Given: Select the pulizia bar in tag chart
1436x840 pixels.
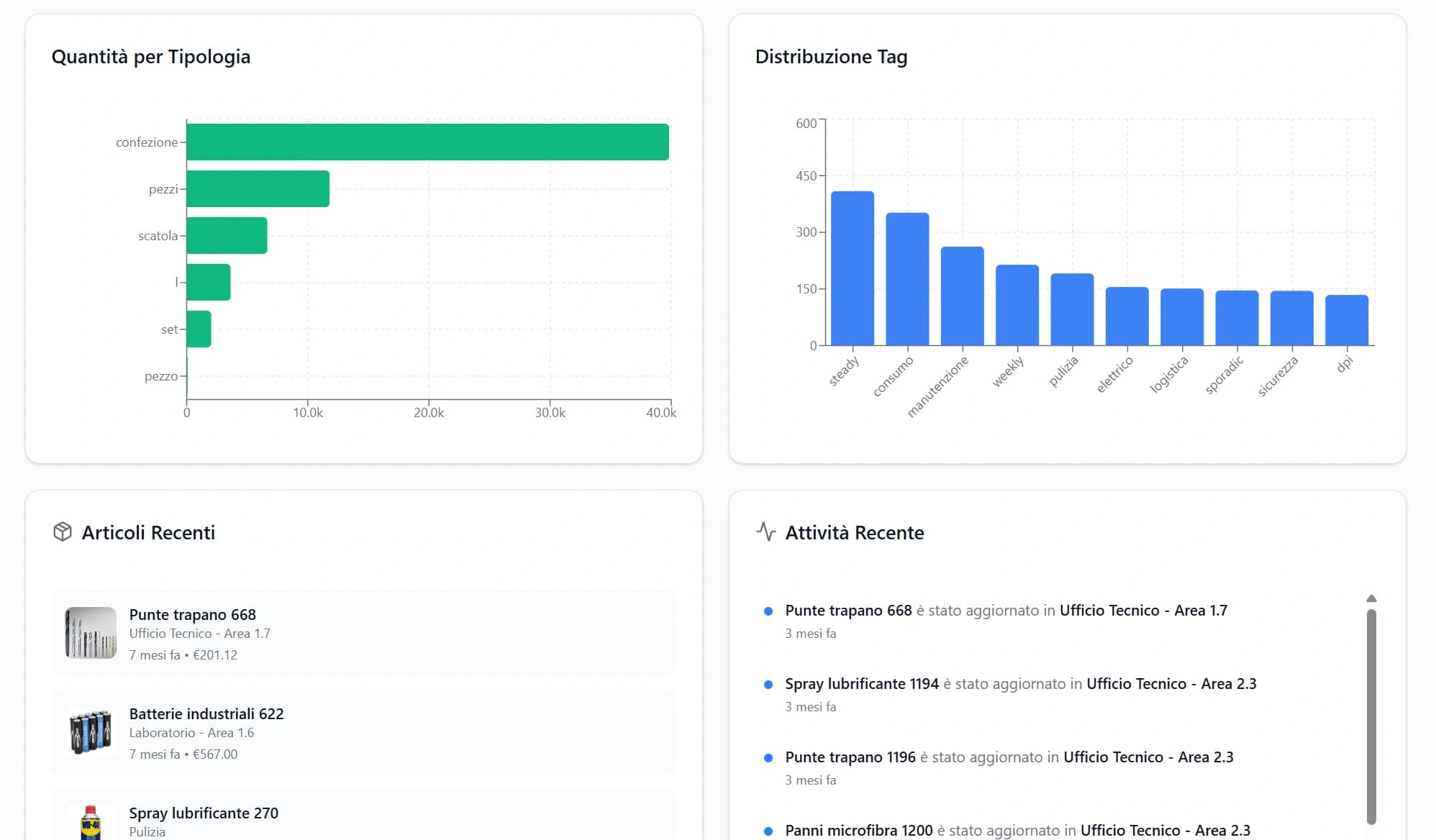Looking at the screenshot, I should 1072,309.
